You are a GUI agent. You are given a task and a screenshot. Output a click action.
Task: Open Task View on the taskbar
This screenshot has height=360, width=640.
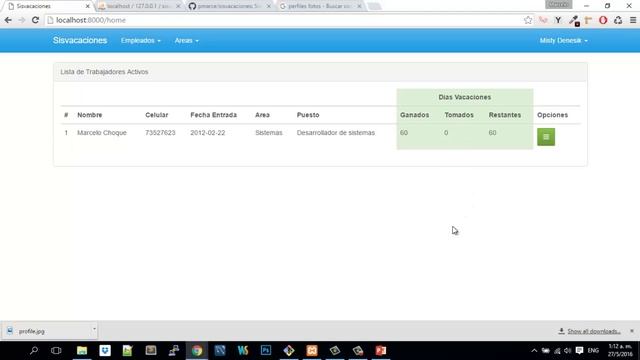coord(56,351)
